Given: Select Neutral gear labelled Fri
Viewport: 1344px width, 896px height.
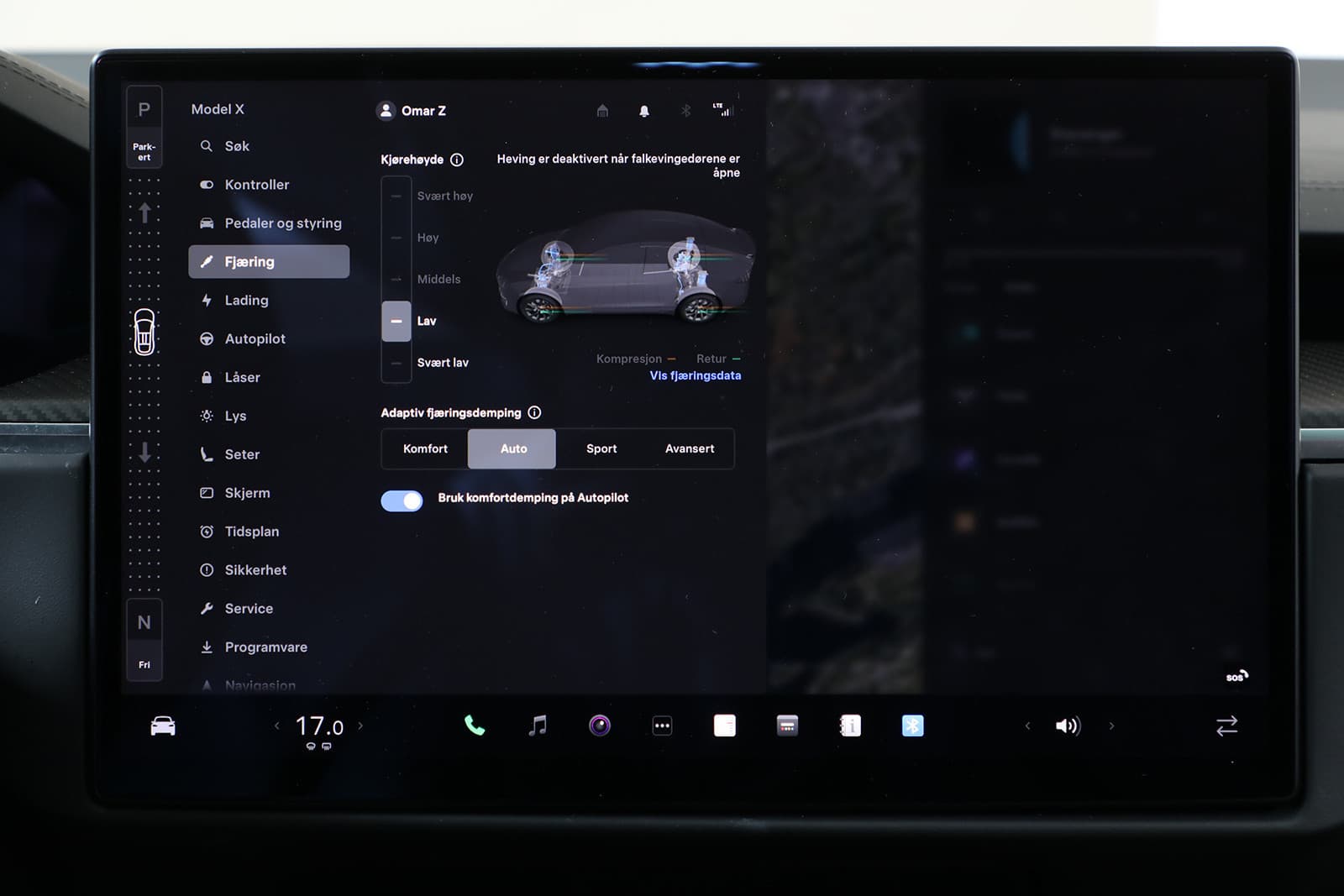Looking at the screenshot, I should [x=144, y=640].
